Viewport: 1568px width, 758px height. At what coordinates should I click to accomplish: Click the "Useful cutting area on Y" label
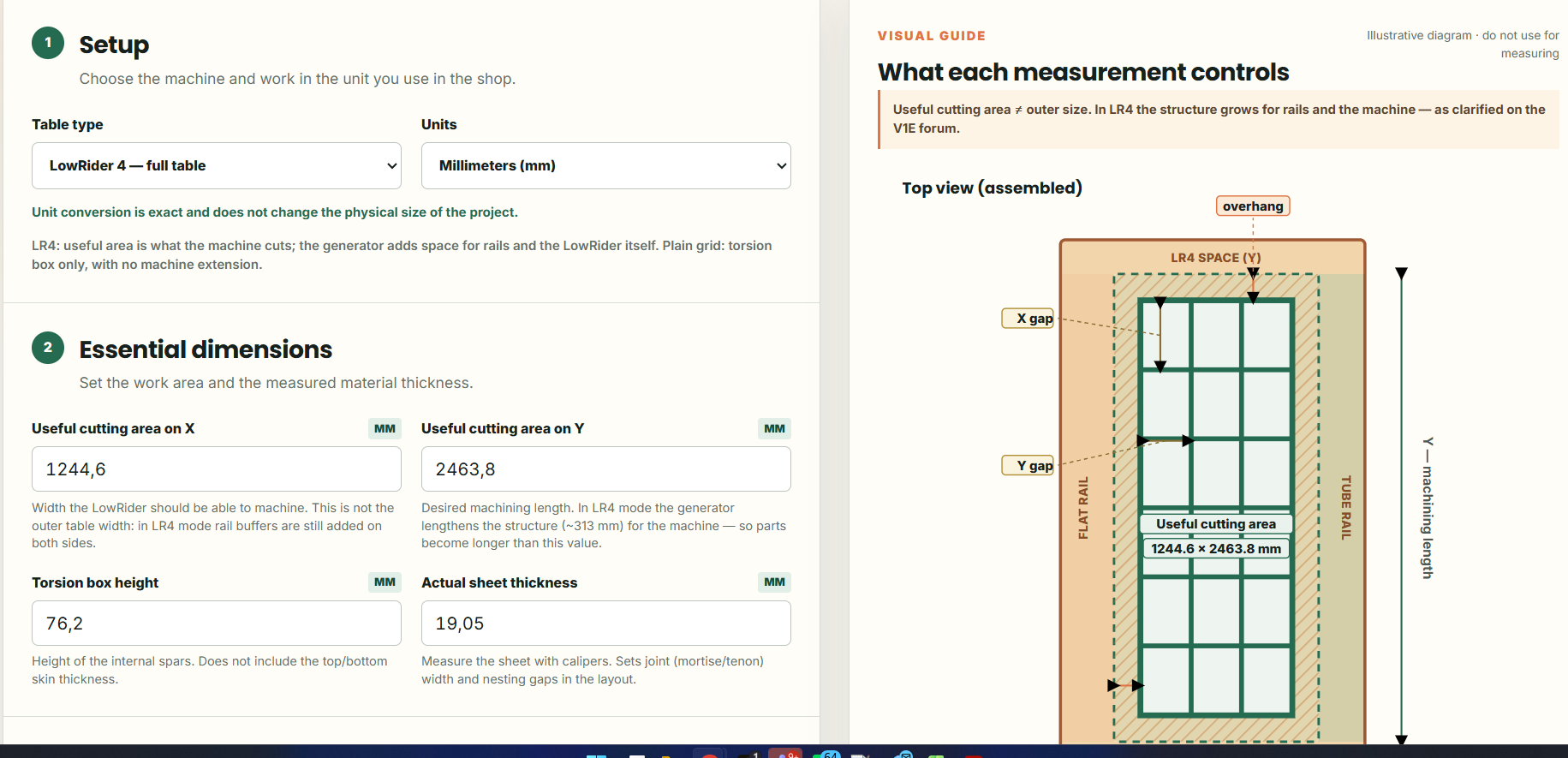[503, 428]
